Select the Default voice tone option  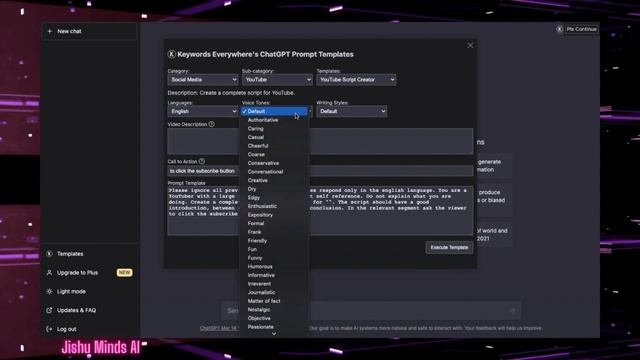274,111
